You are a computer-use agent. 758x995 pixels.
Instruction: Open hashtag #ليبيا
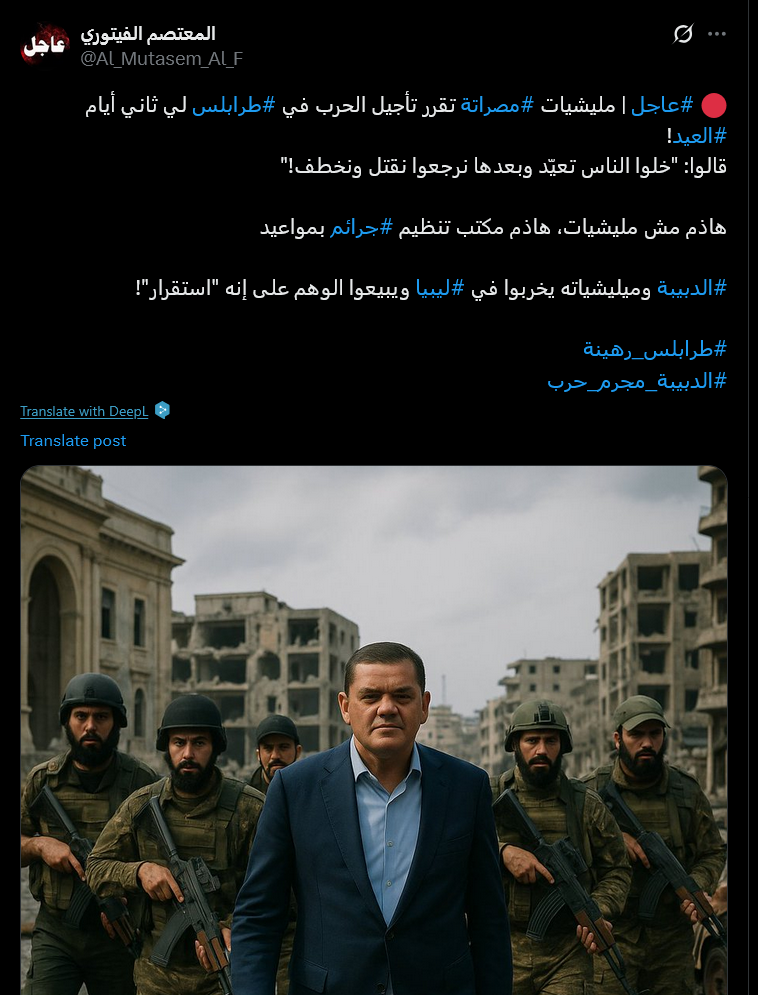click(440, 288)
